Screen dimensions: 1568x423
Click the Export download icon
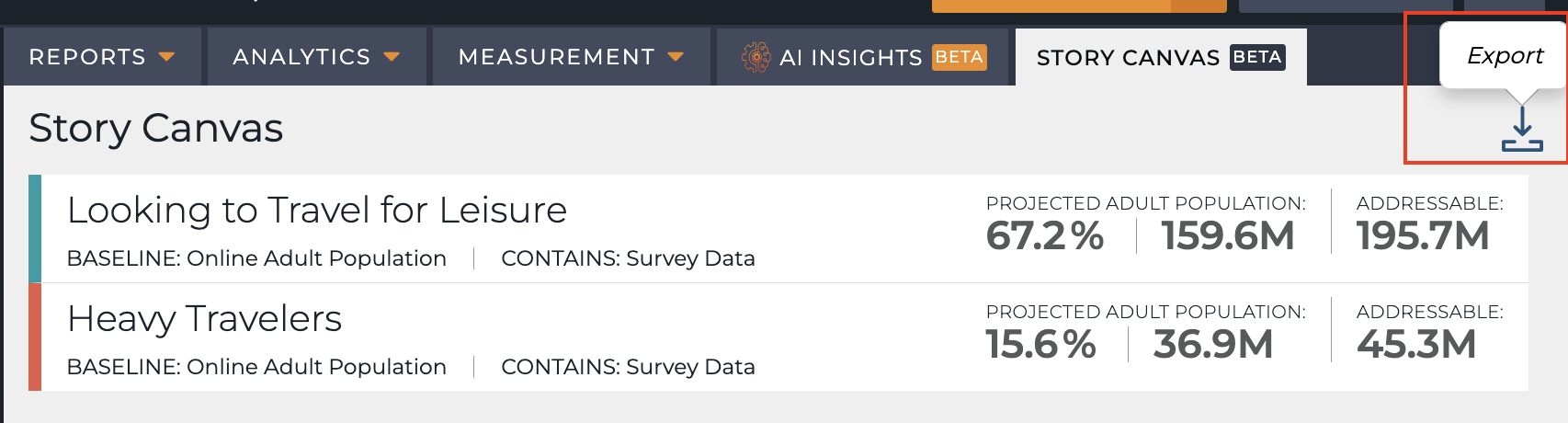pyautogui.click(x=1522, y=129)
